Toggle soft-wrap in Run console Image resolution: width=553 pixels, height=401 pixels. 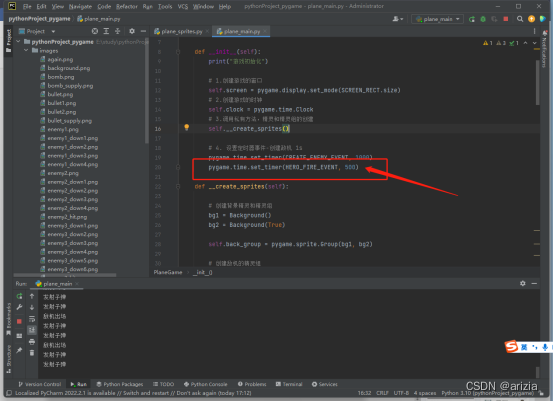[32, 319]
